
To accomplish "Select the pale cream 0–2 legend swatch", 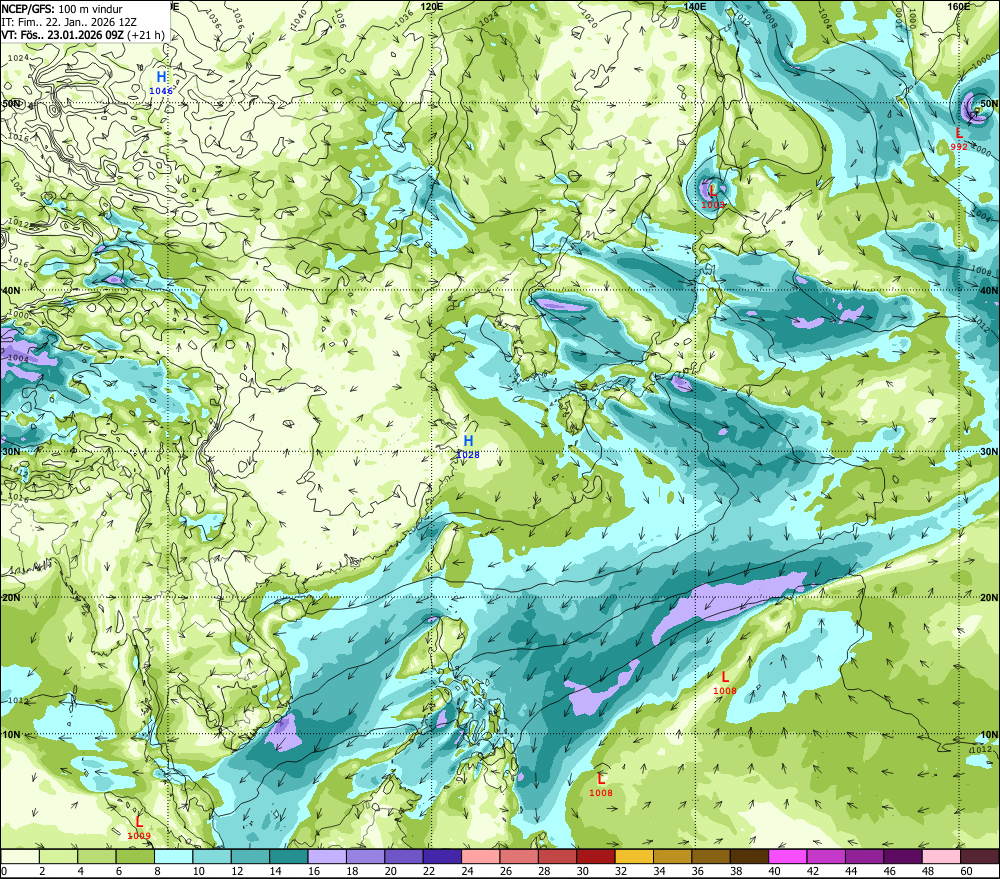I will point(20,856).
